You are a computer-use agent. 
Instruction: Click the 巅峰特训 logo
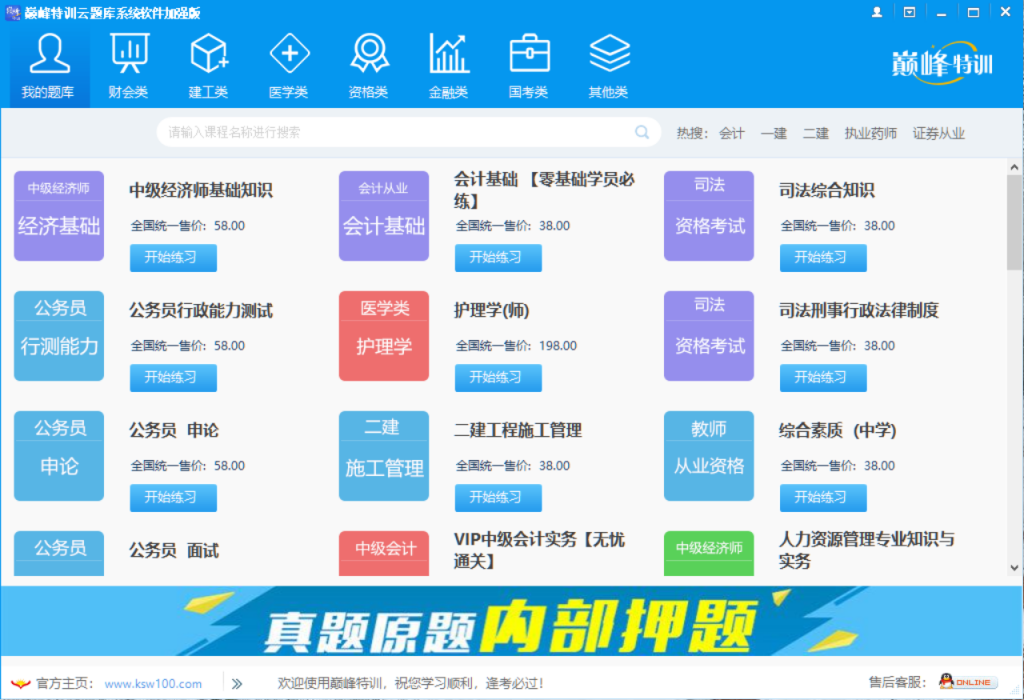click(942, 63)
